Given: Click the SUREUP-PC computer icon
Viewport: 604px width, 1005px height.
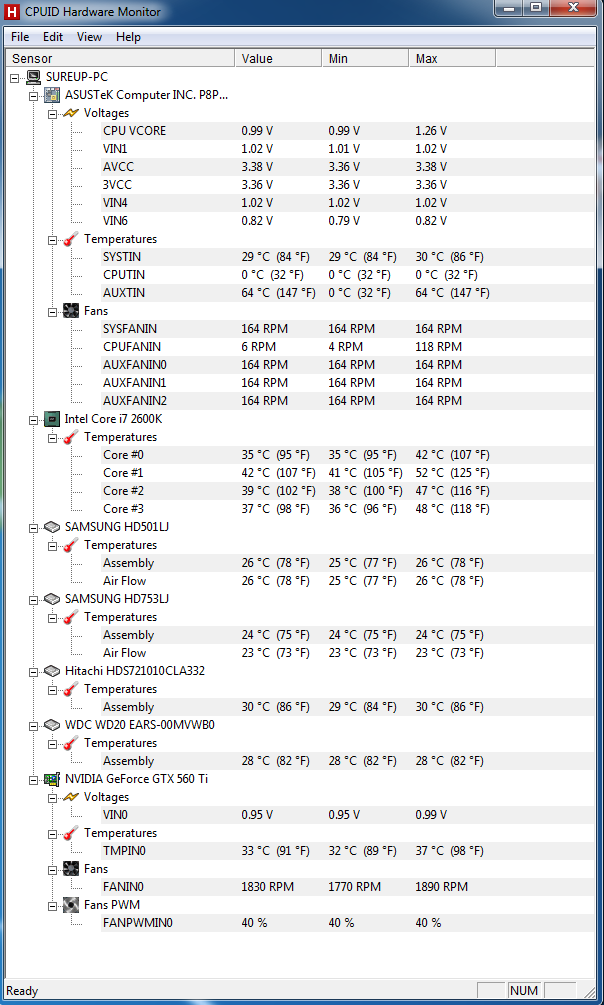Looking at the screenshot, I should coord(33,78).
